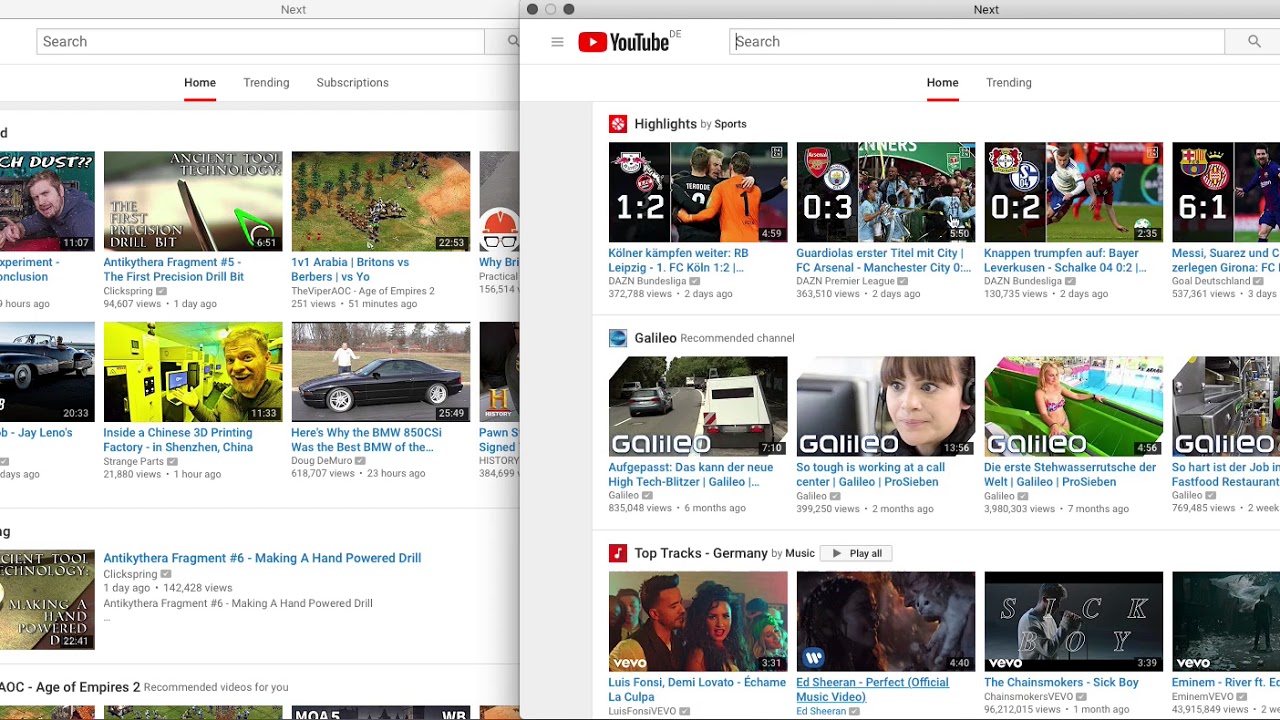Image resolution: width=1280 pixels, height=720 pixels.
Task: Click the verified badge next to LuisFonsiVEVO
Action: coord(685,711)
